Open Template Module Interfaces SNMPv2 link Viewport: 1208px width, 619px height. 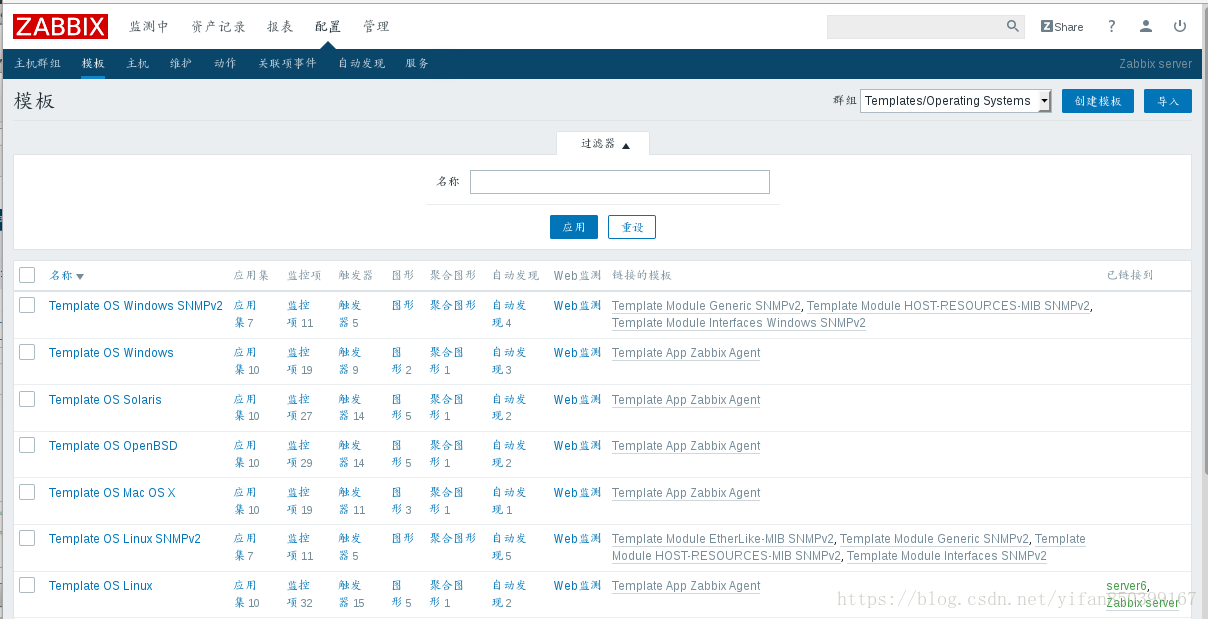(x=946, y=556)
